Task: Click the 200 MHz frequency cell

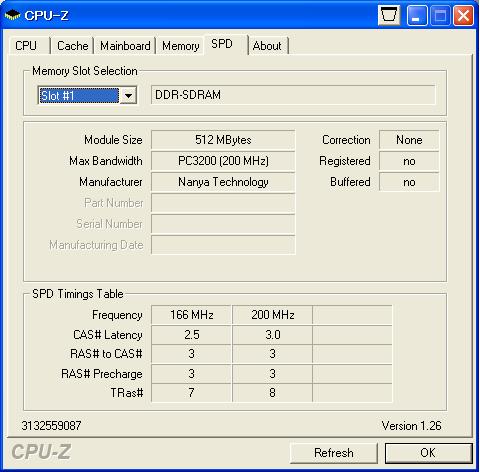Action: (272, 315)
